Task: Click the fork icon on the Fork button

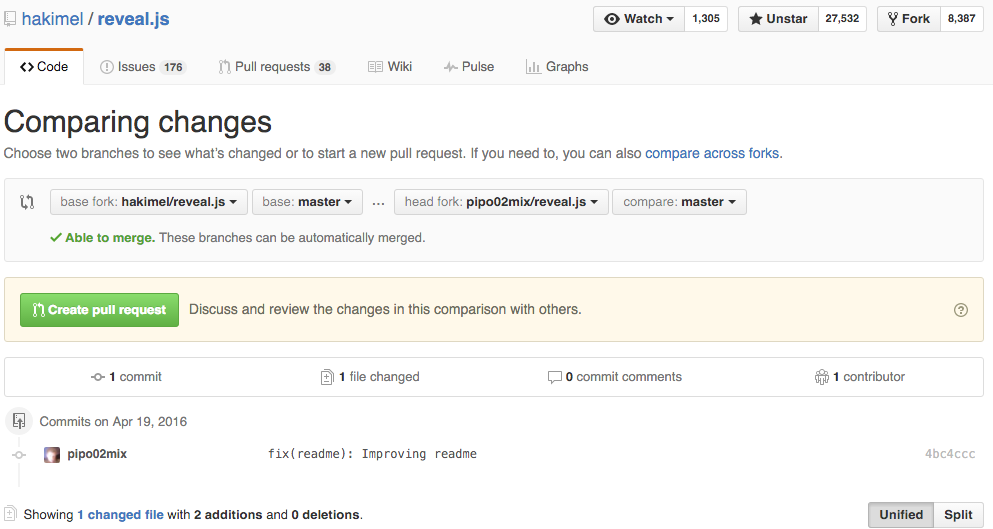Action: (892, 19)
